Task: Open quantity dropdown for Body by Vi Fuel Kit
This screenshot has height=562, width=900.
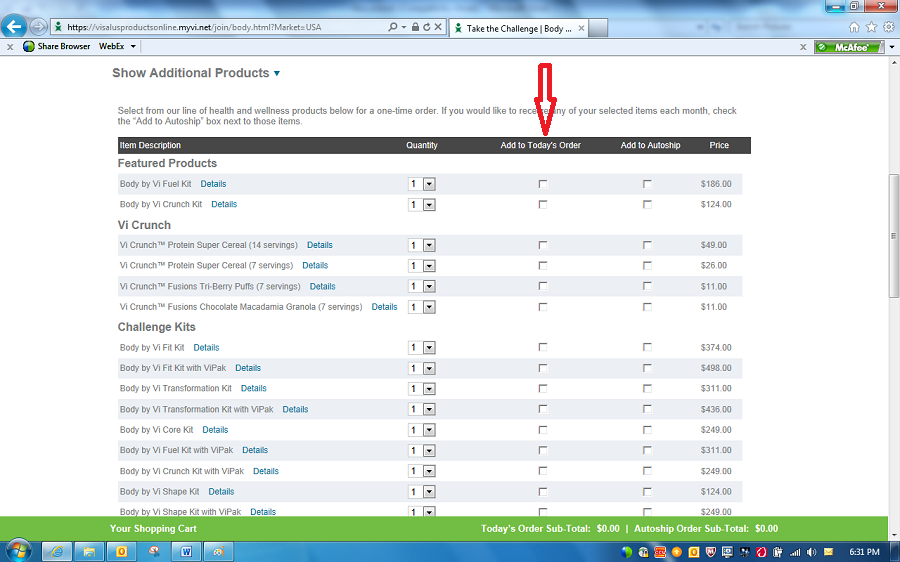Action: pyautogui.click(x=429, y=184)
